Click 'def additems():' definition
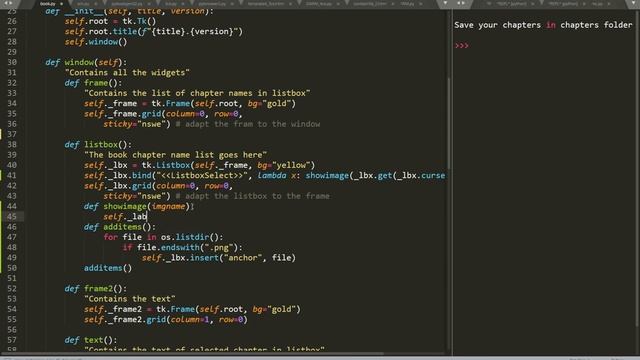 tap(120, 227)
